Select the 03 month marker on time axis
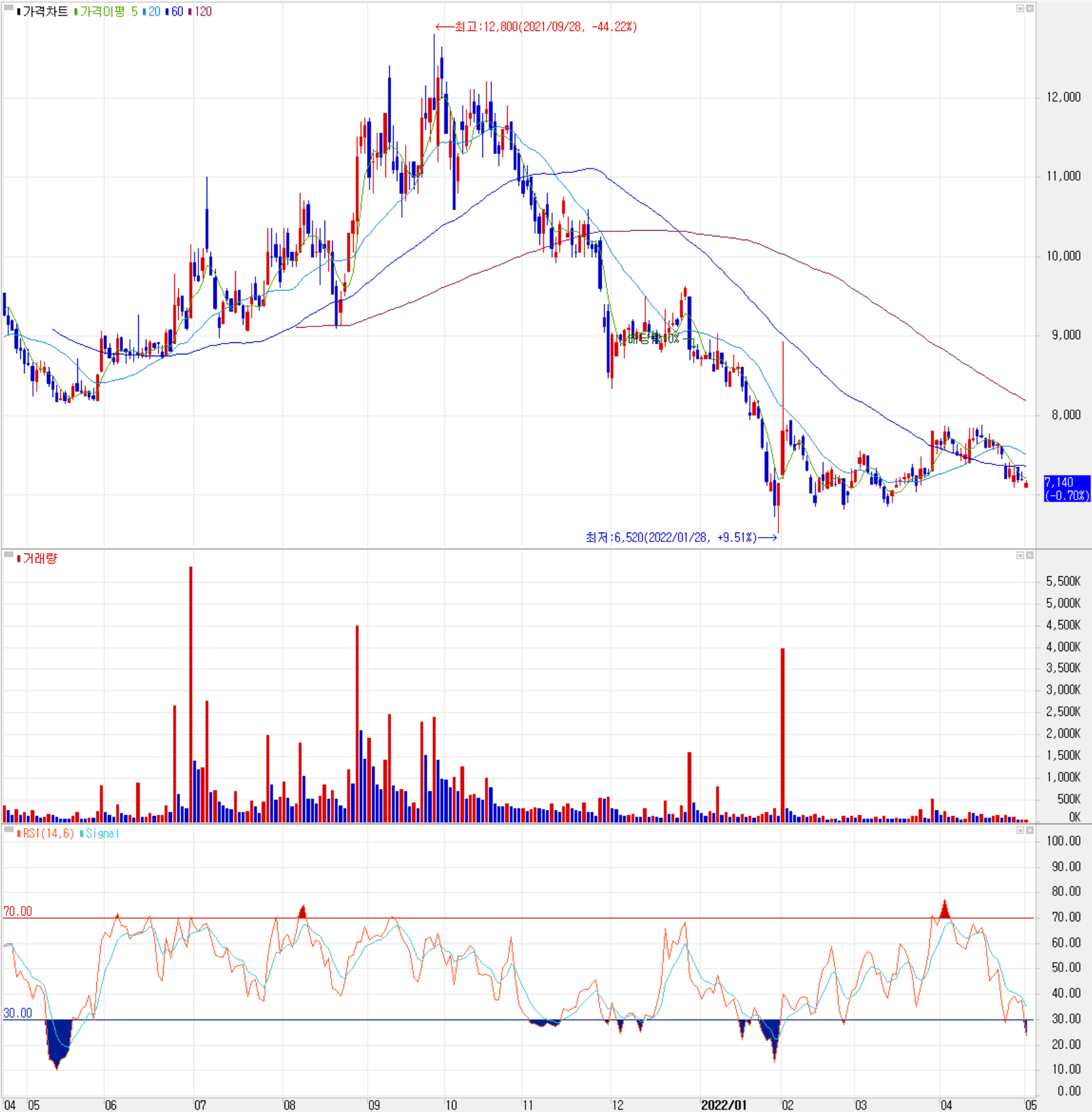This screenshot has width=1092, height=1112. (x=861, y=1105)
